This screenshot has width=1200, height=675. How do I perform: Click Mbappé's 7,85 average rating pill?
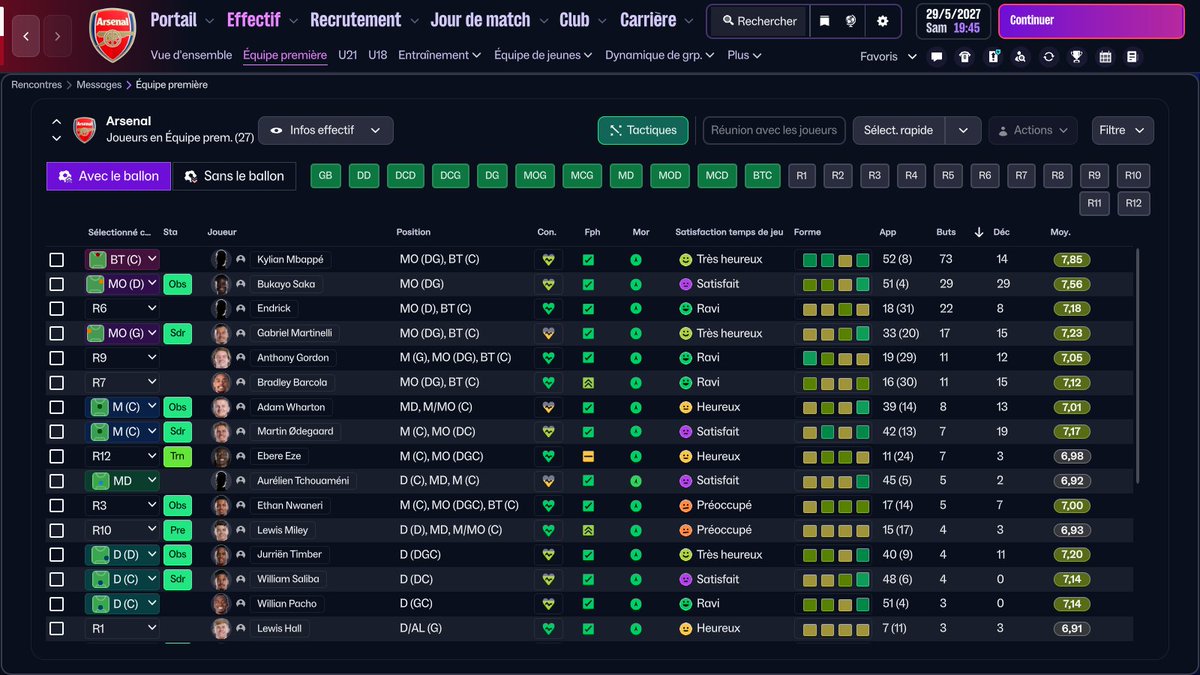click(1071, 259)
